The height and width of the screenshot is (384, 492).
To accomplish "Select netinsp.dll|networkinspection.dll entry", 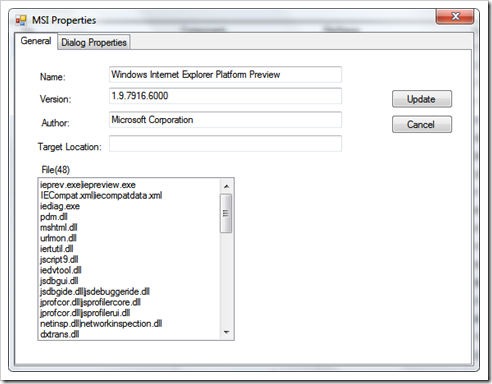I will click(x=129, y=323).
